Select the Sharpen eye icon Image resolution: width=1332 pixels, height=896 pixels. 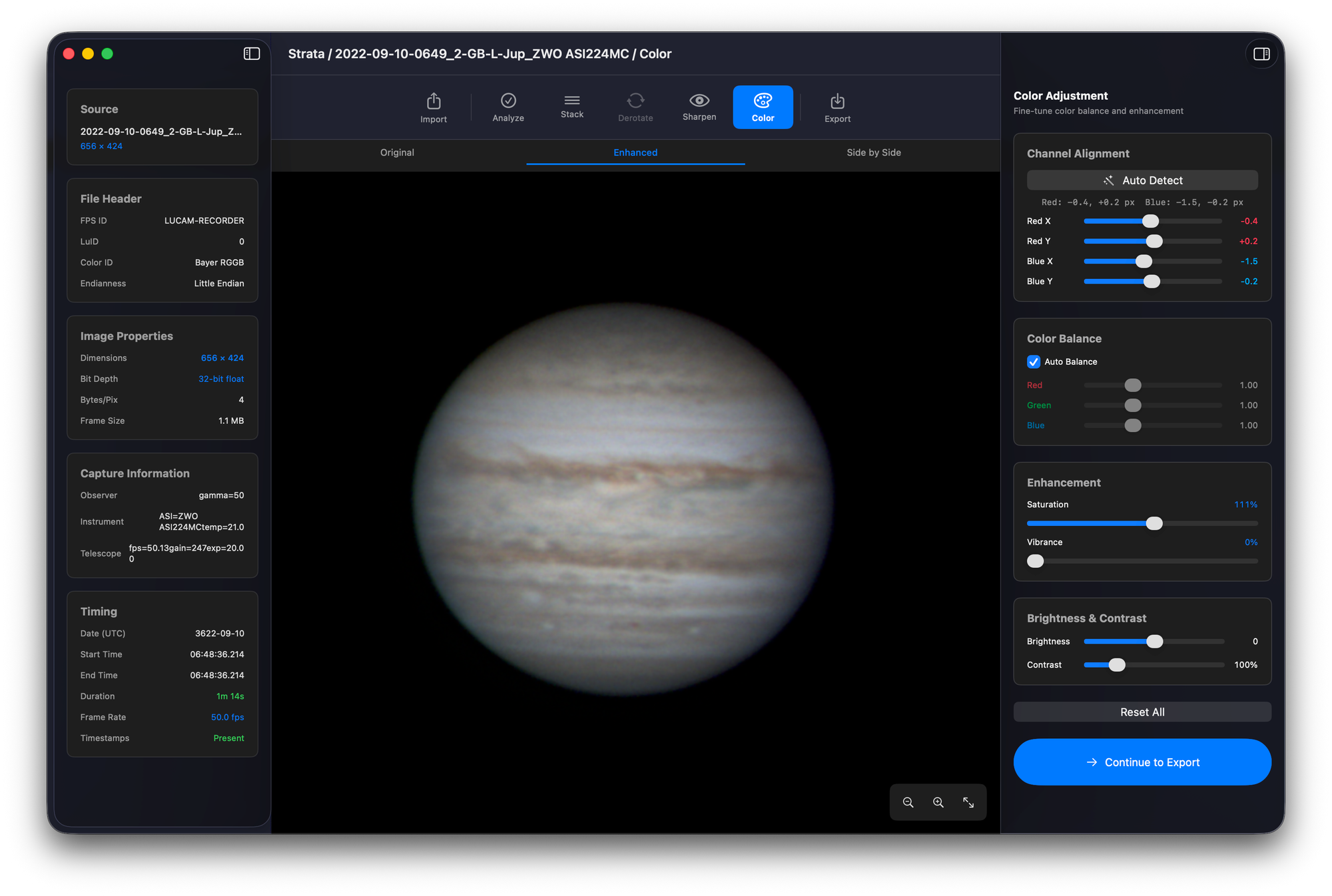point(699,101)
